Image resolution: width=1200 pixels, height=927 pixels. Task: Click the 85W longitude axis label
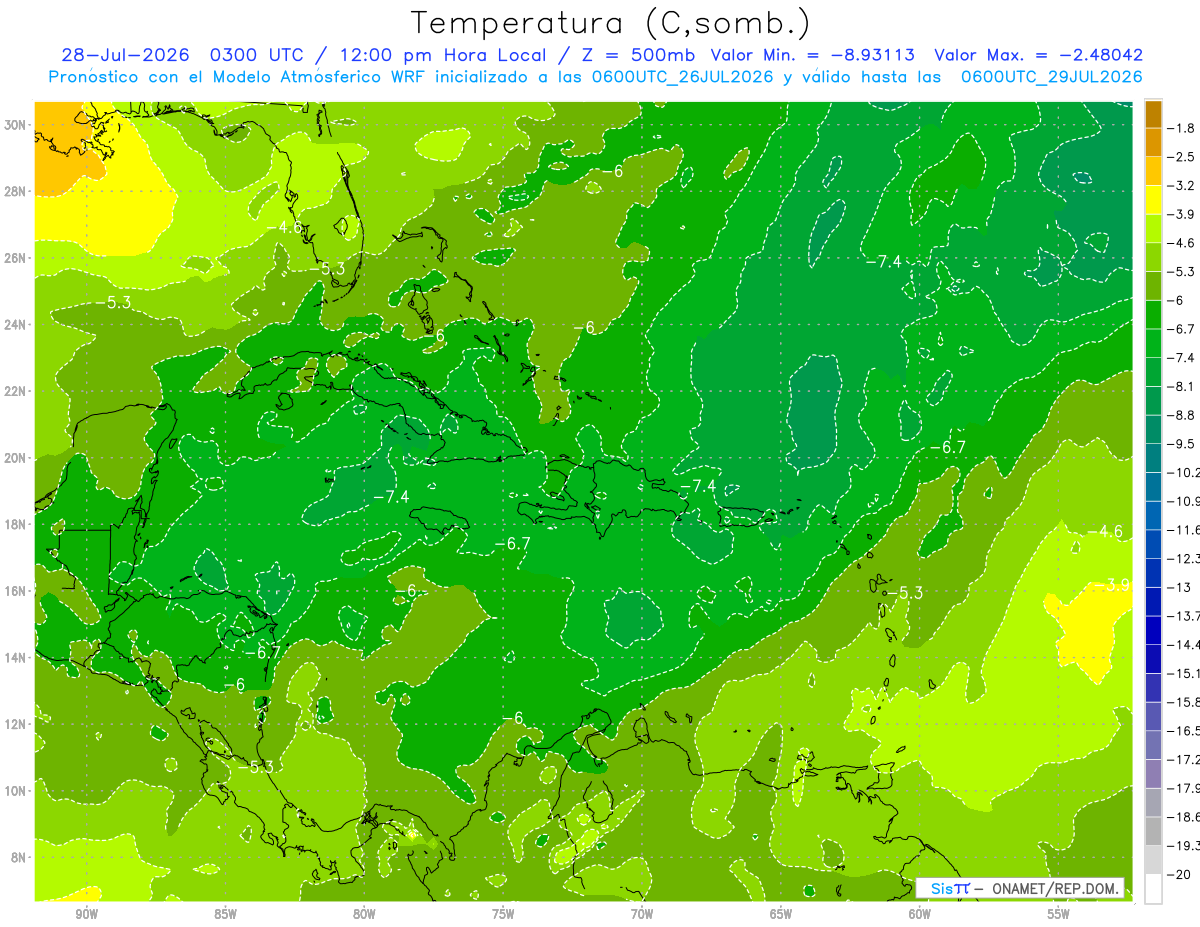pyautogui.click(x=225, y=914)
